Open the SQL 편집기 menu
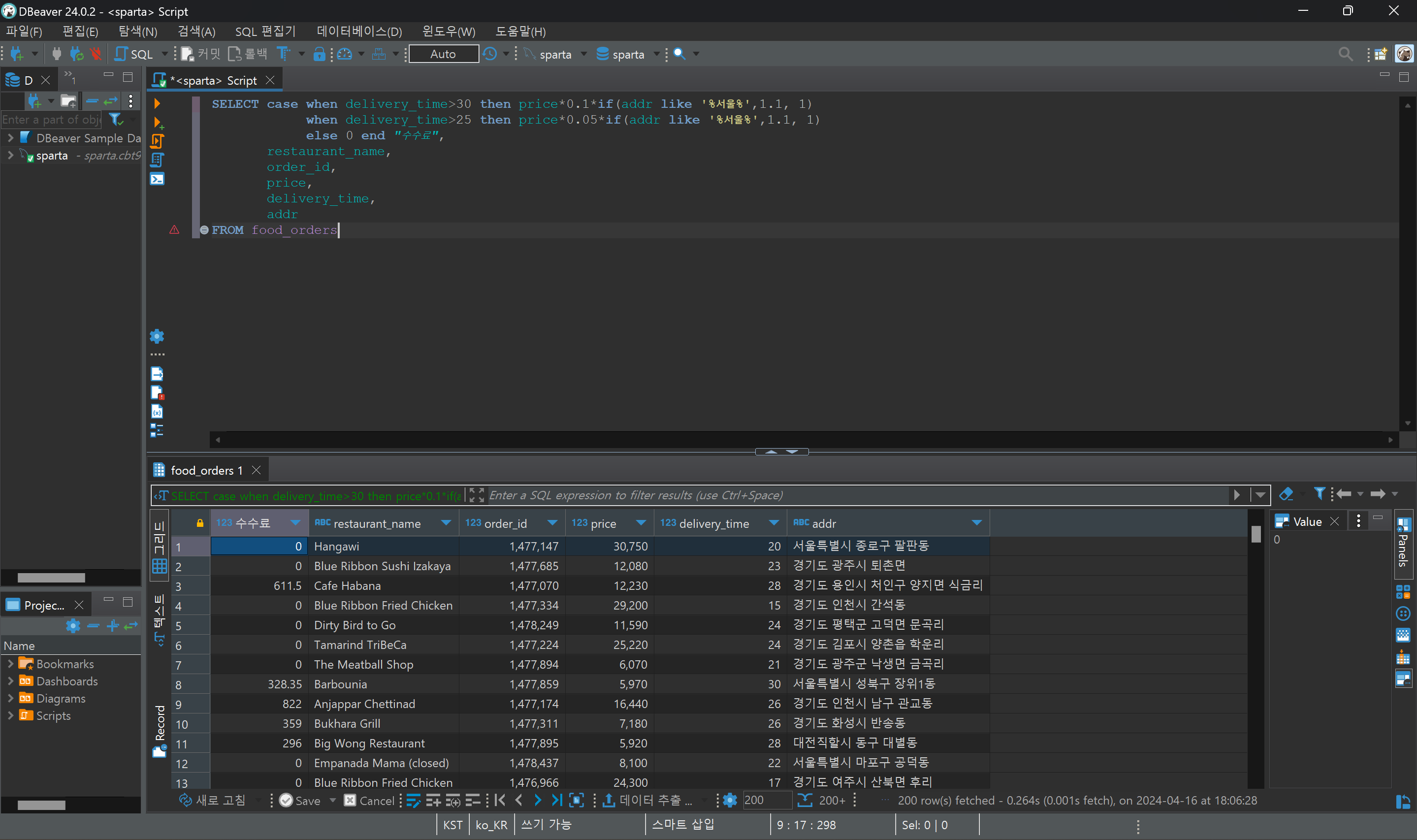 tap(265, 32)
